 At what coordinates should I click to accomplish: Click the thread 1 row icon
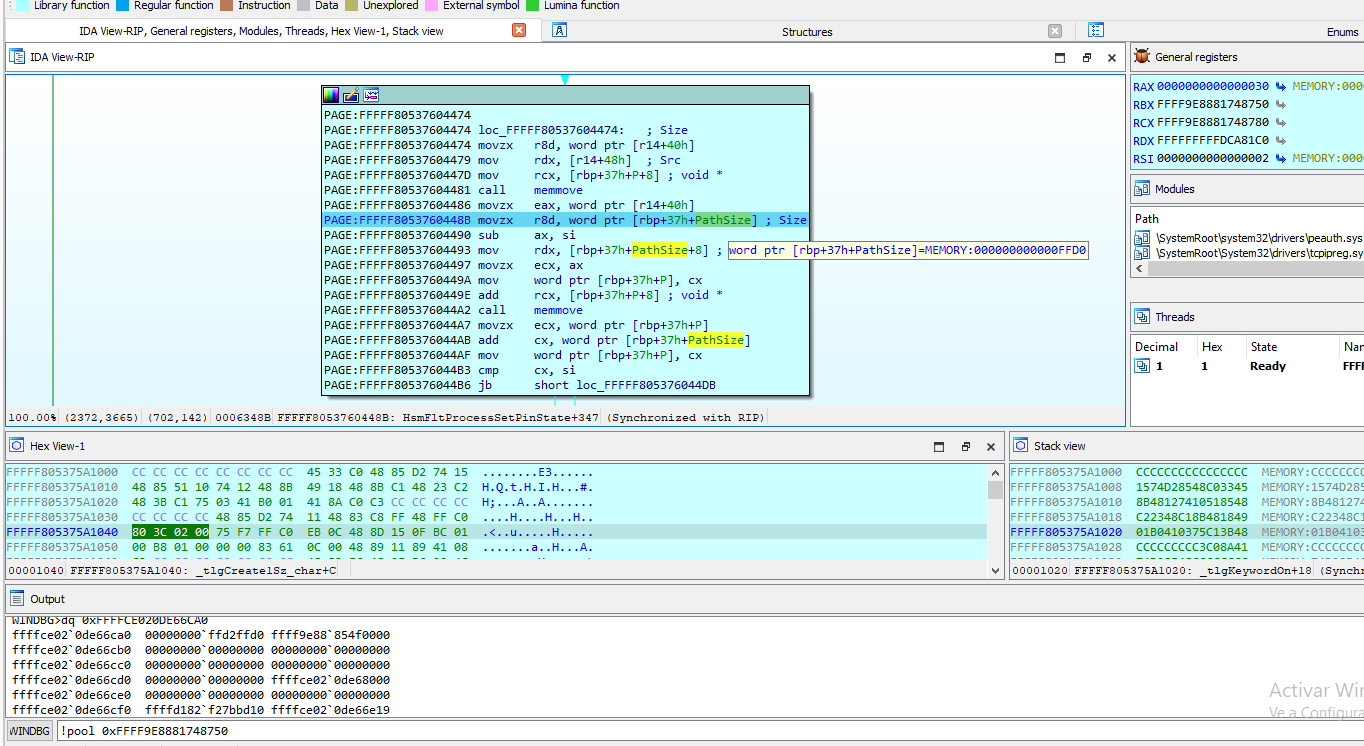click(1142, 366)
